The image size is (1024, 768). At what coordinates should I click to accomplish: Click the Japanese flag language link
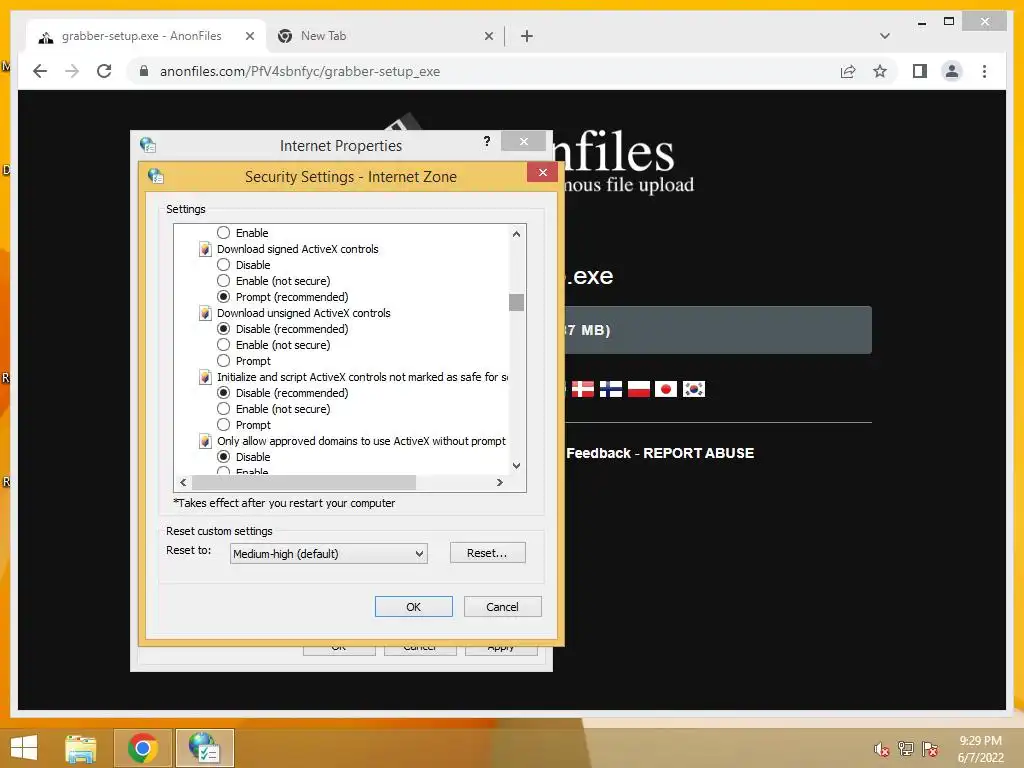pyautogui.click(x=665, y=389)
